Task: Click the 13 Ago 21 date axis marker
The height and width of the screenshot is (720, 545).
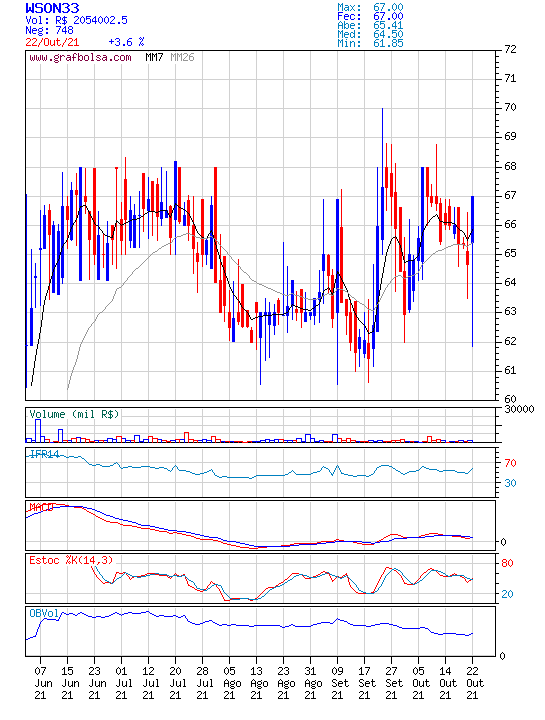Action: (x=259, y=683)
